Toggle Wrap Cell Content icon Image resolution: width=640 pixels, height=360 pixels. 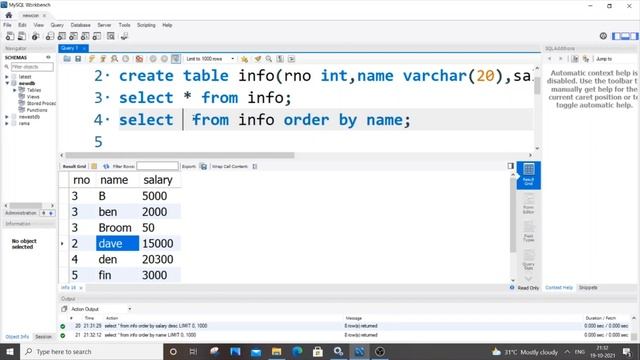point(255,166)
